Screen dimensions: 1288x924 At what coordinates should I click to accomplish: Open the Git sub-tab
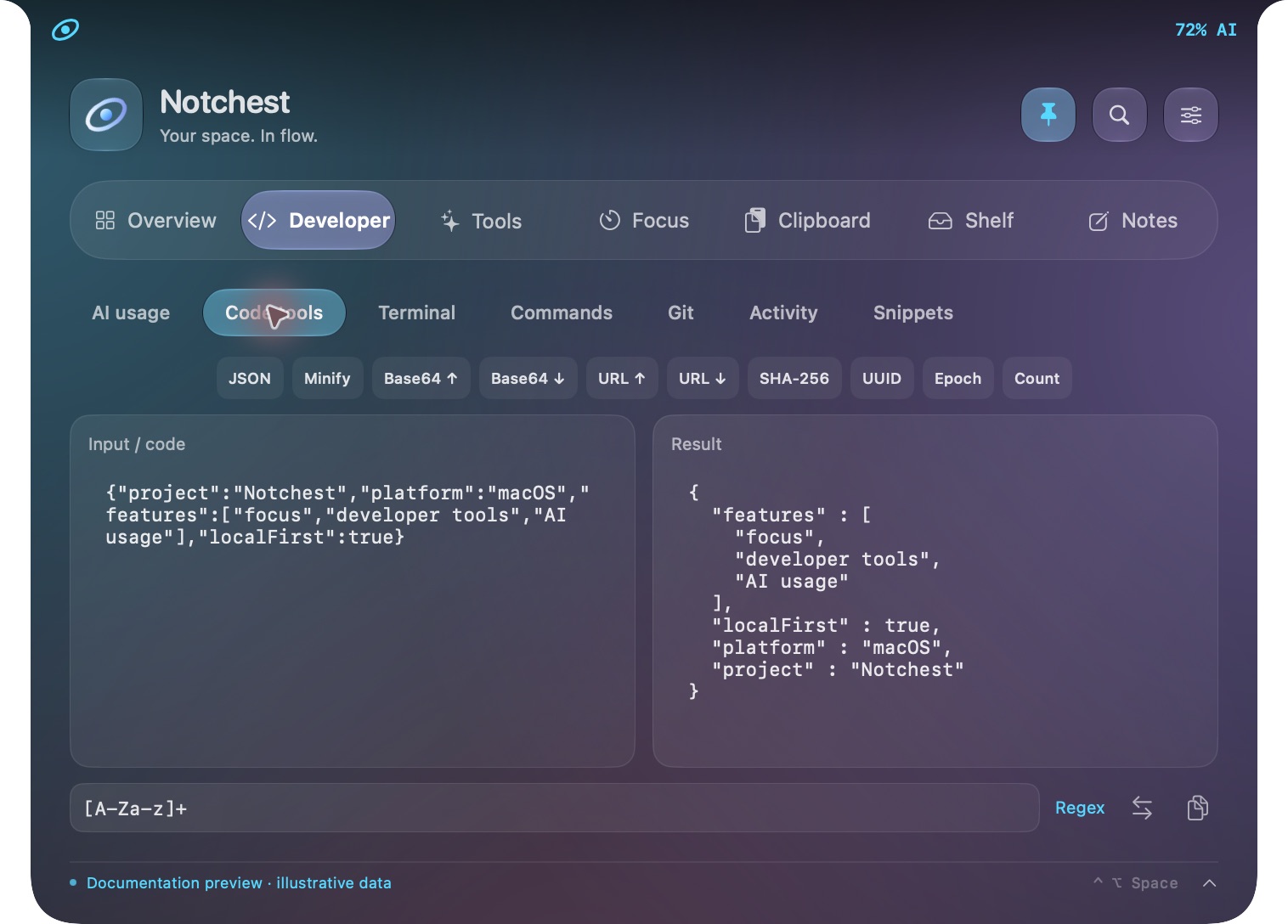tap(681, 313)
